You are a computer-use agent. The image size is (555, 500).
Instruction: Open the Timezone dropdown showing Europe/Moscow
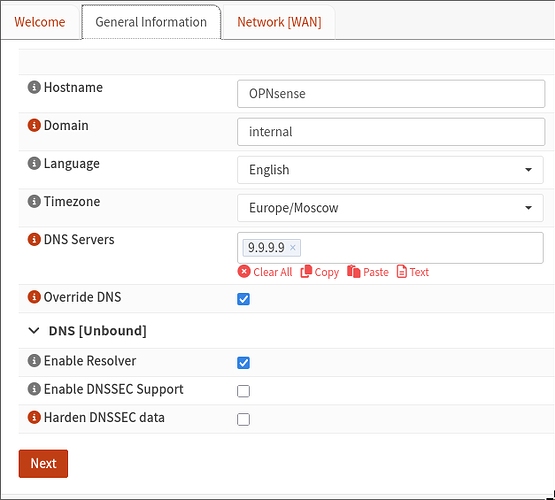tap(390, 208)
